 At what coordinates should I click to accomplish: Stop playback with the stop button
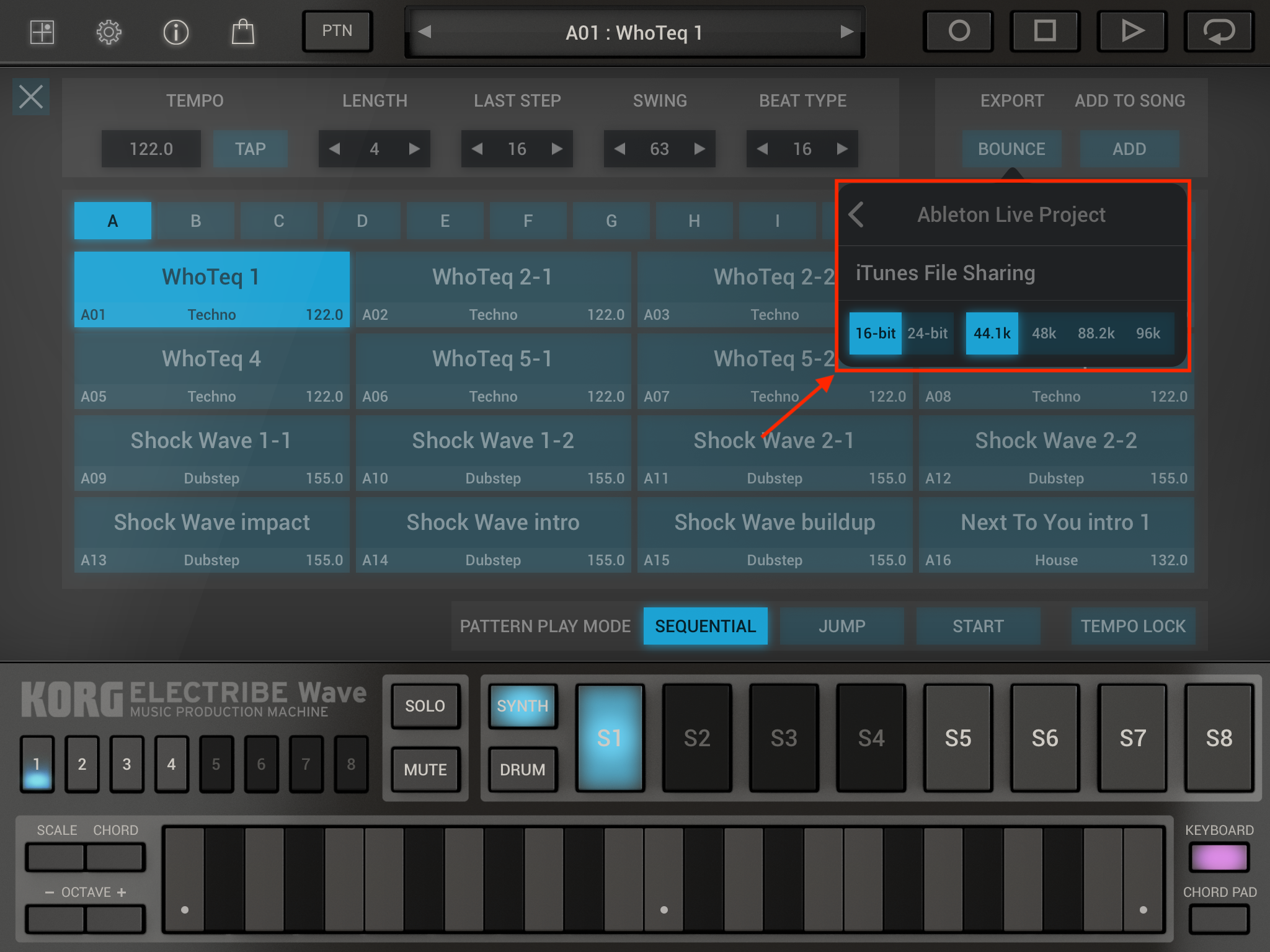pos(1046,31)
